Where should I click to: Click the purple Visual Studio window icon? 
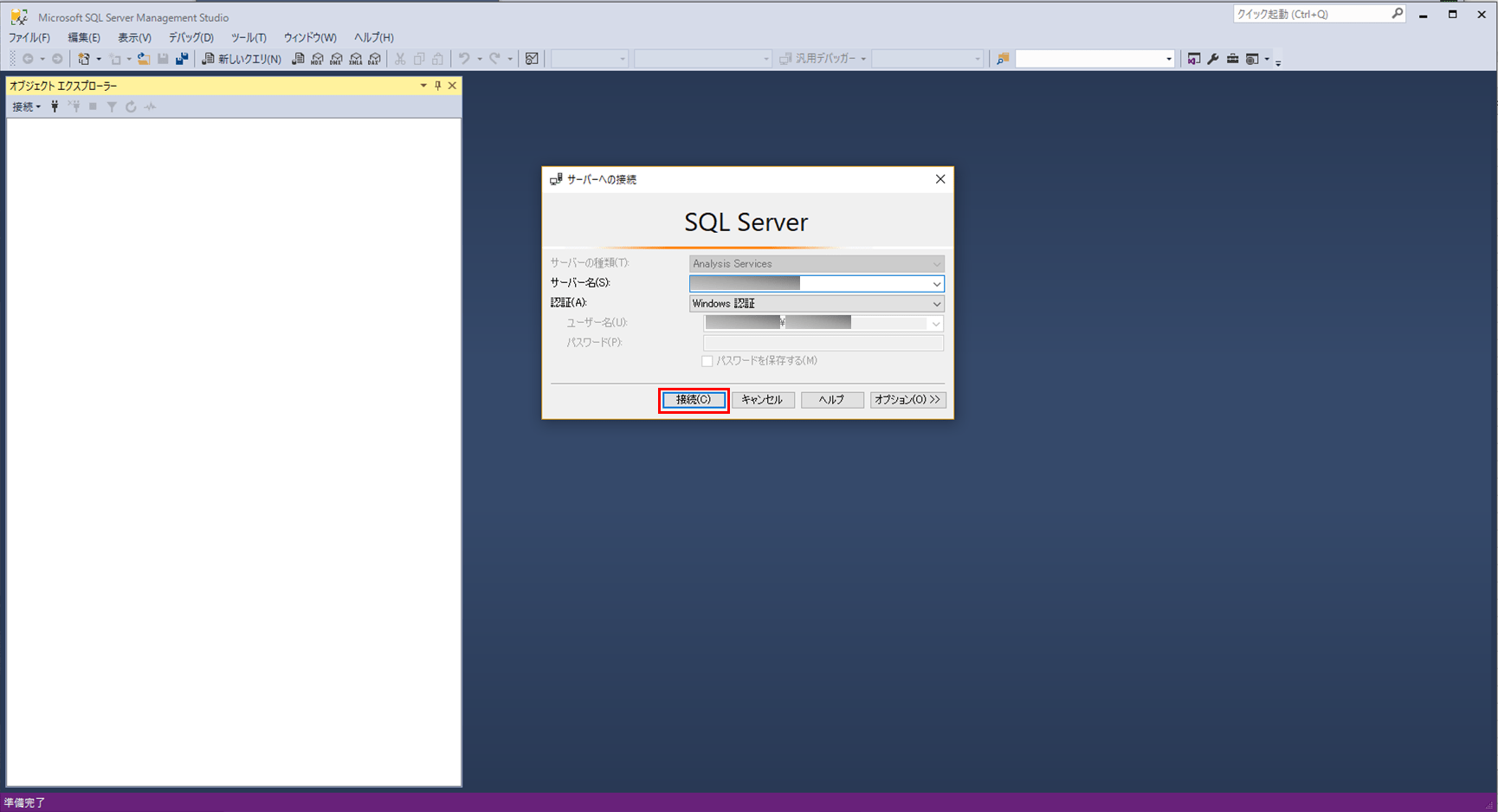(x=1194, y=59)
